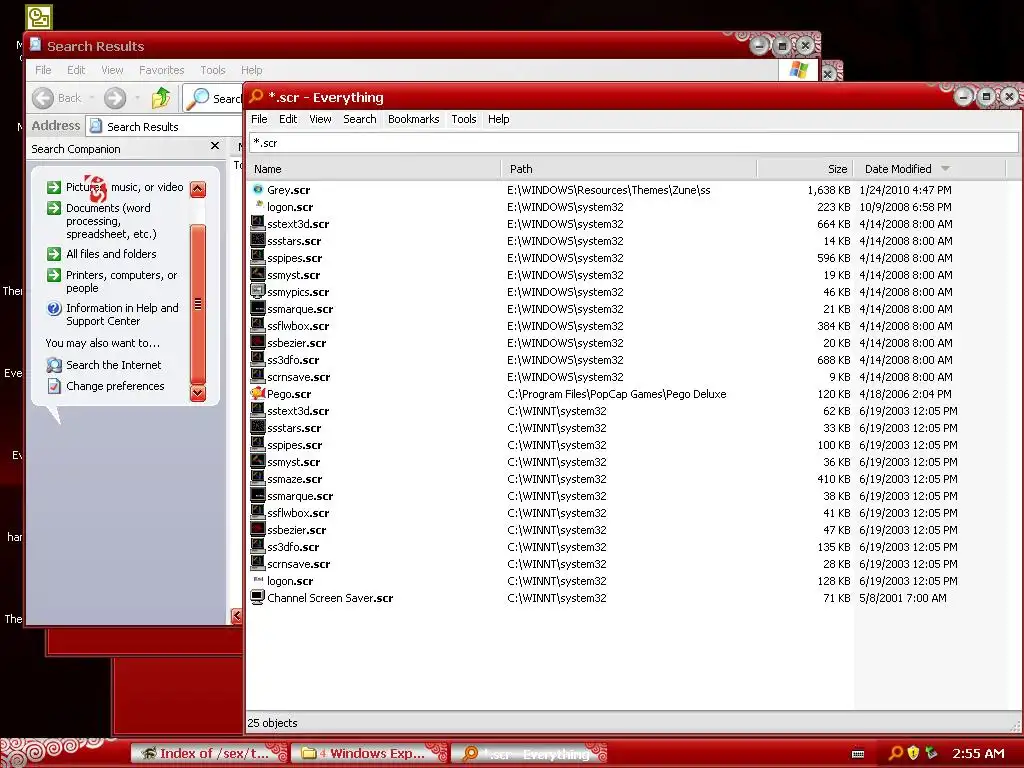The image size is (1024, 768).
Task: Click Forward arrow in Search Results window
Action: pos(115,98)
